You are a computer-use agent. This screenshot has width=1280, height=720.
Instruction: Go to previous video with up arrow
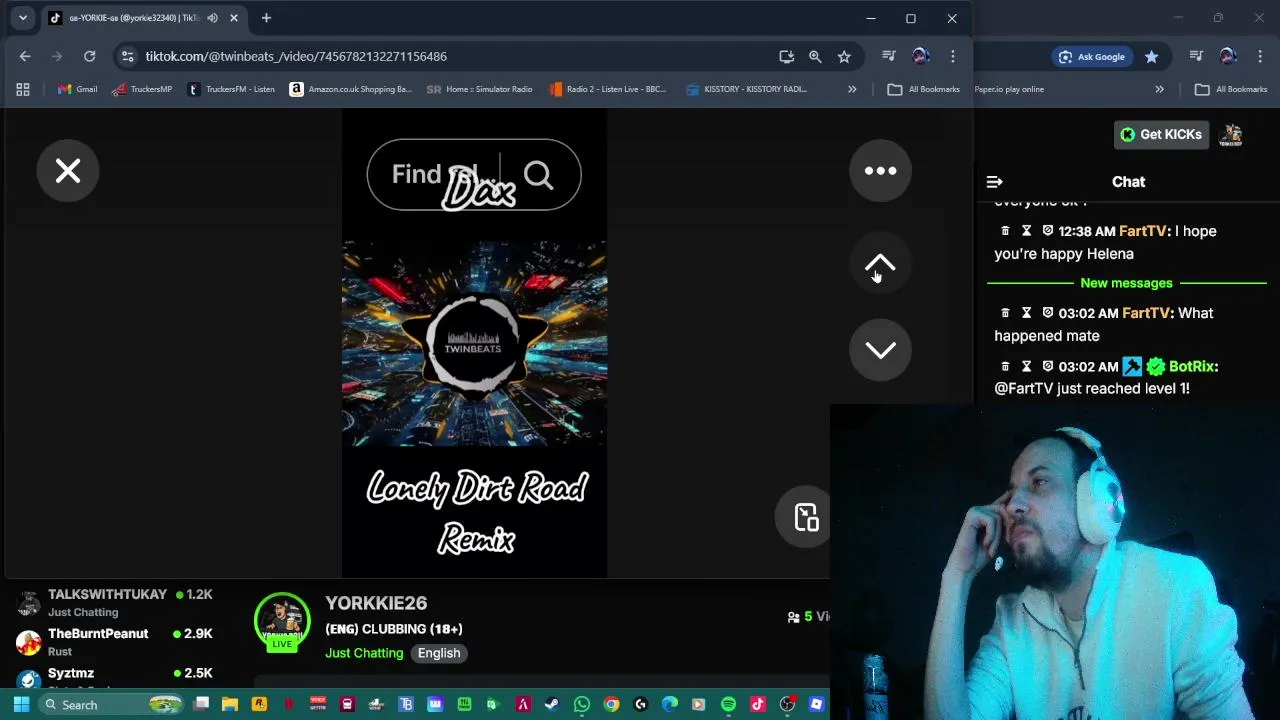coord(880,264)
